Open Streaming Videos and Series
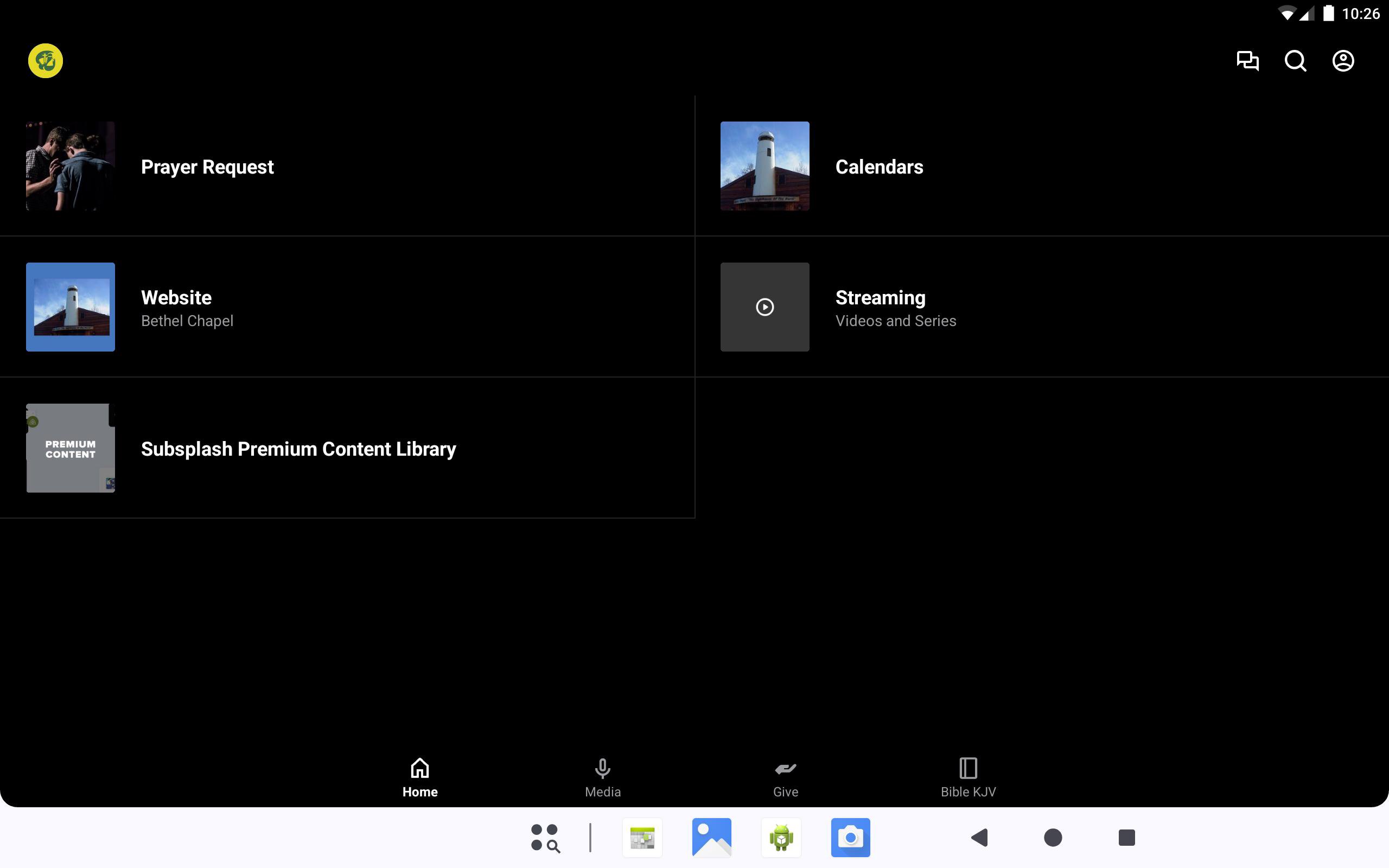 (x=895, y=308)
